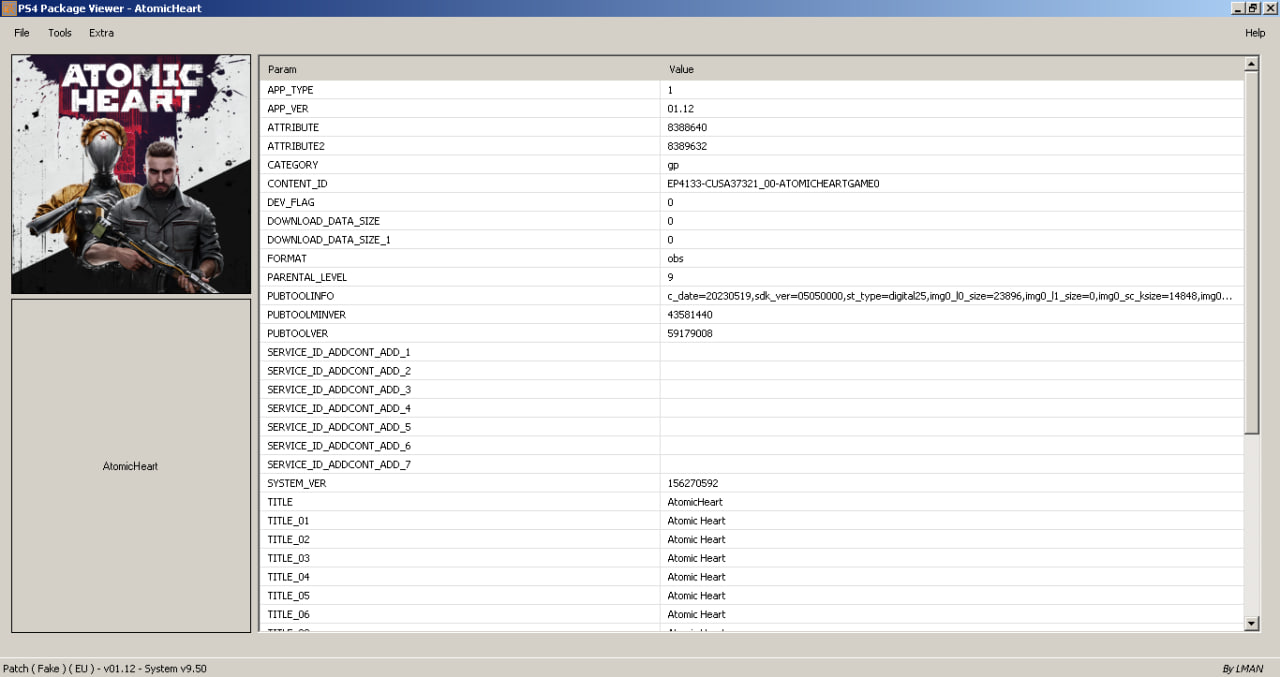The height and width of the screenshot is (677, 1280).
Task: Select the APP_TYPE row
Action: point(752,90)
